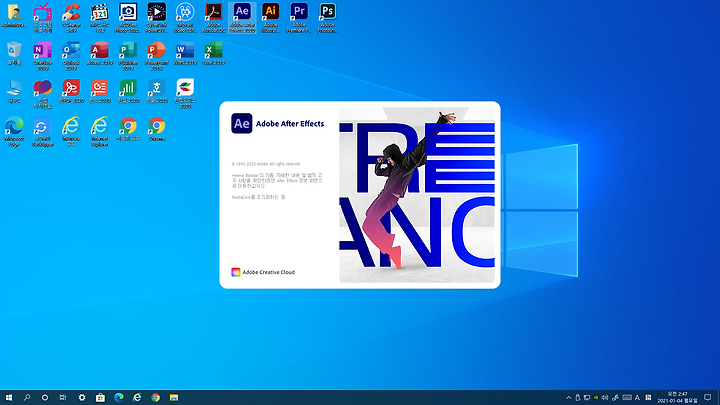Select the Hanshow 2020 presentation desktop icon
Image resolution: width=720 pixels, height=405 pixels.
click(x=100, y=91)
